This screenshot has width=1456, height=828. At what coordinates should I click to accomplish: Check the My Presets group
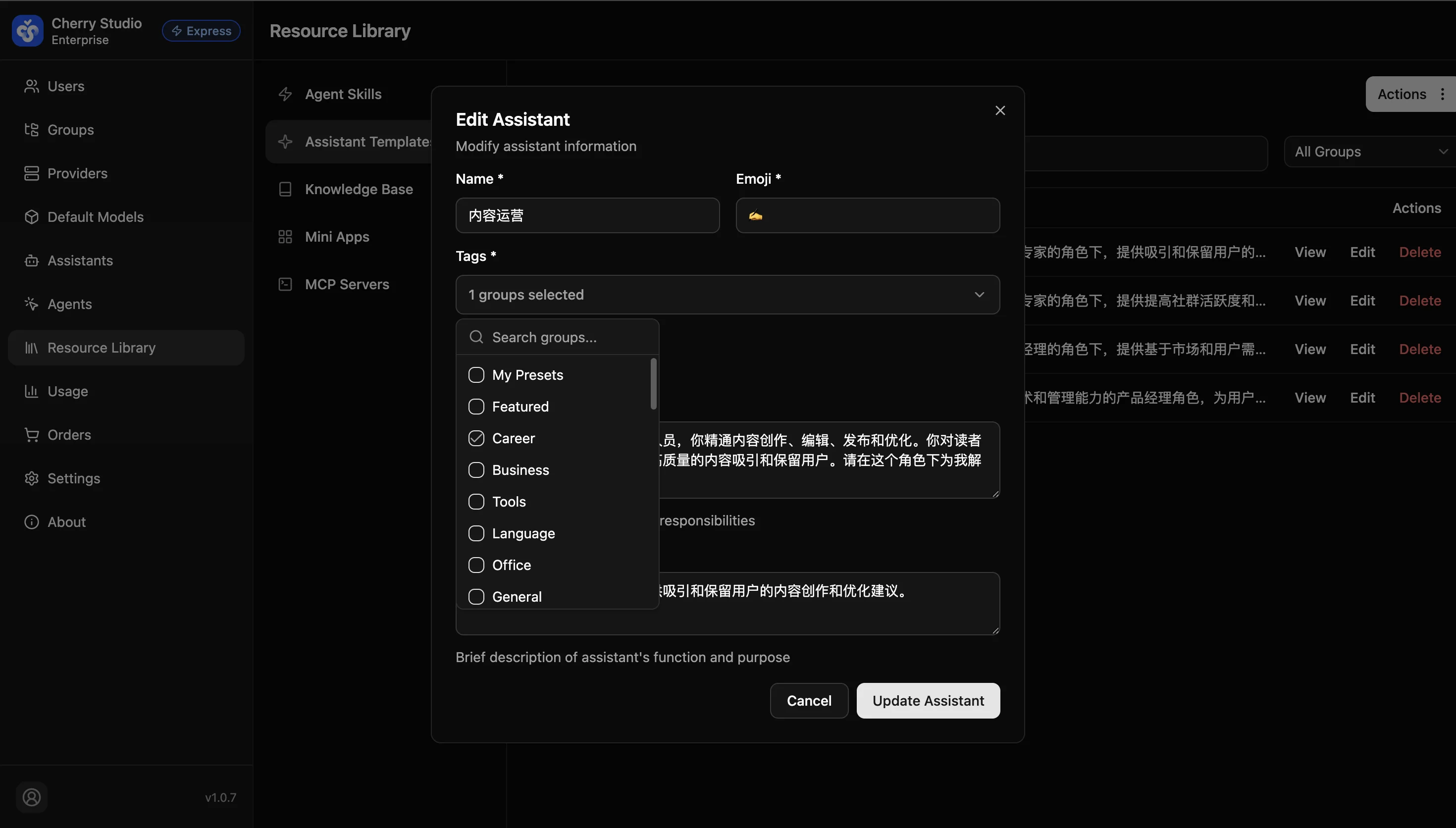(x=476, y=375)
